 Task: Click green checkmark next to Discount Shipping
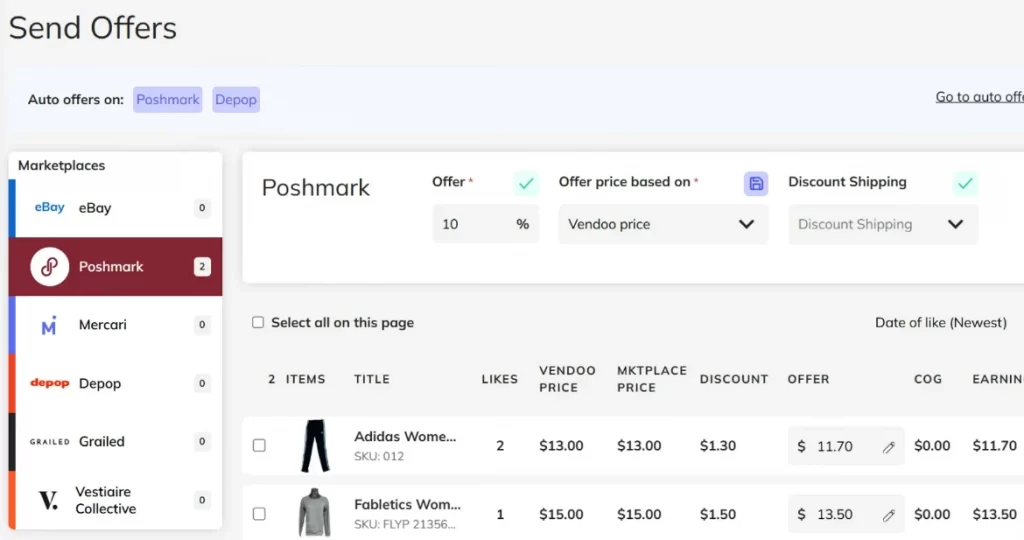click(x=965, y=183)
